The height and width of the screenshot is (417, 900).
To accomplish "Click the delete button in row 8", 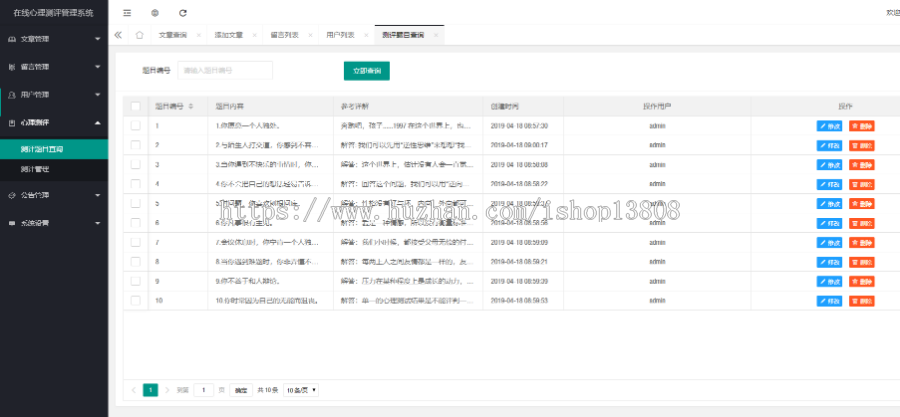I will 862,262.
